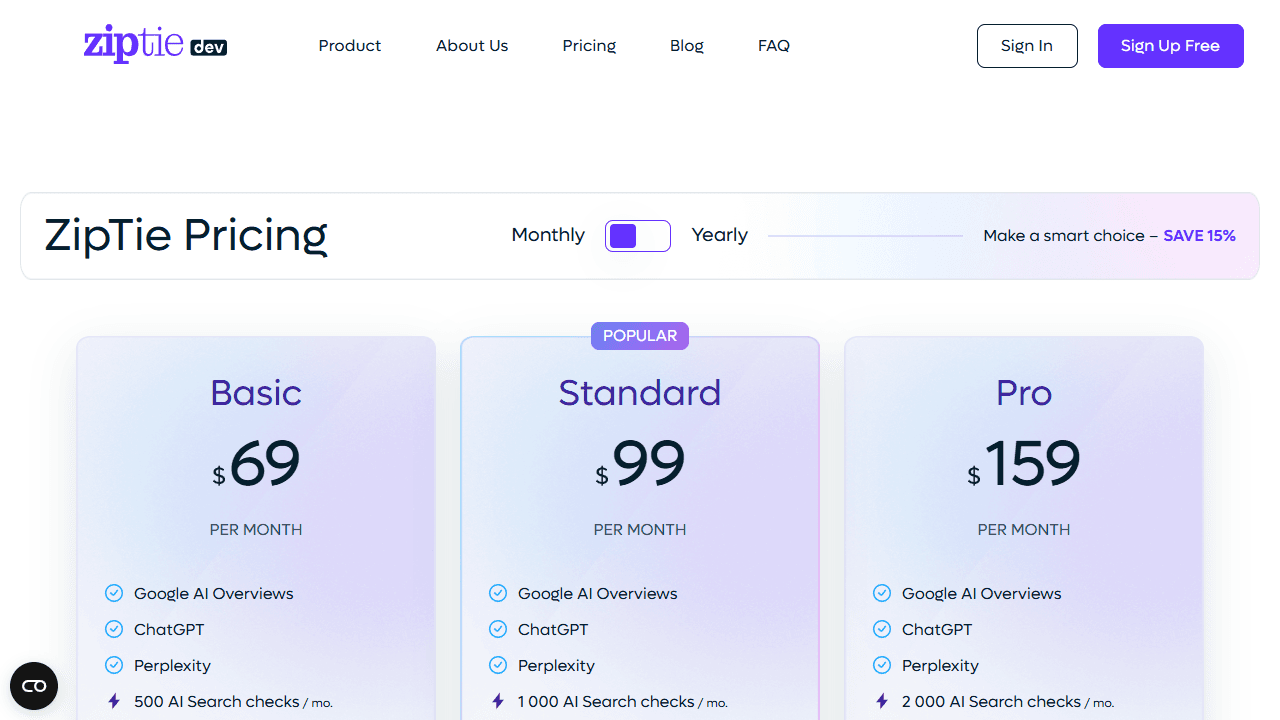
Task: Click the 159 dollar price
Action: coord(1024,464)
